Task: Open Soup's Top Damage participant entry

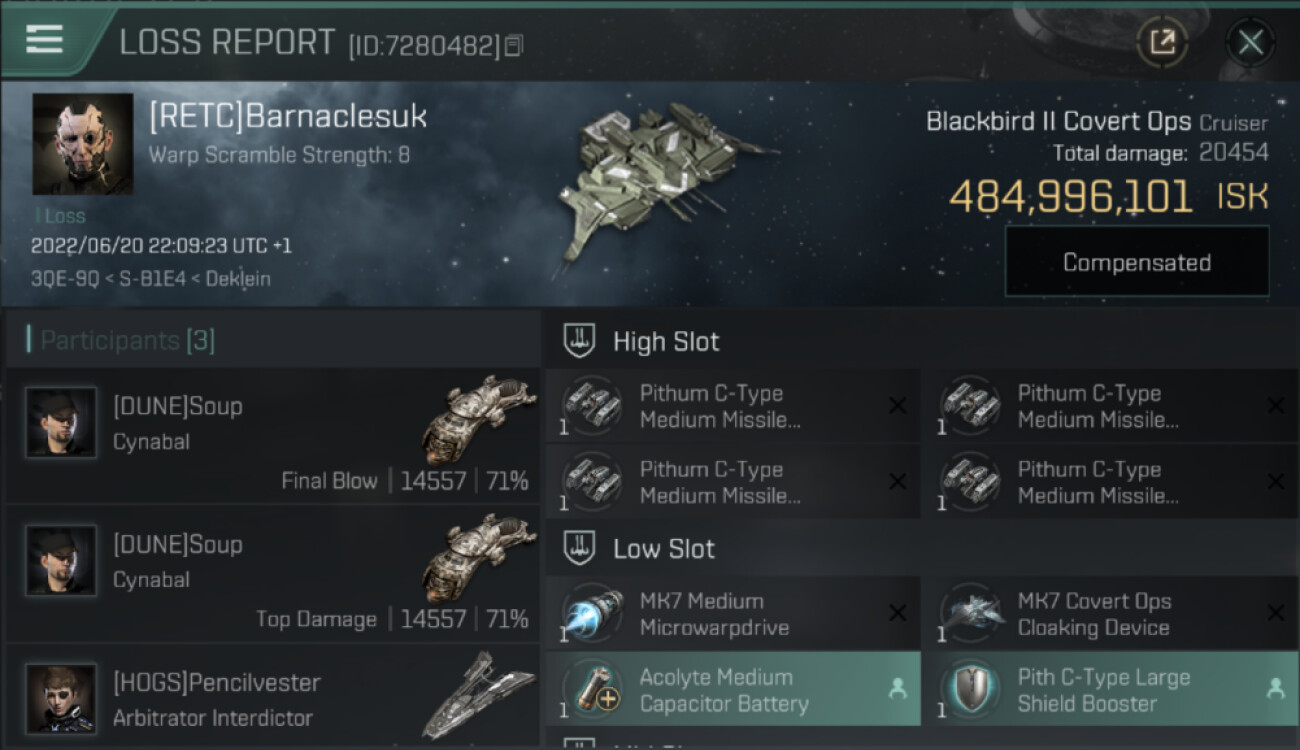Action: pyautogui.click(x=272, y=574)
